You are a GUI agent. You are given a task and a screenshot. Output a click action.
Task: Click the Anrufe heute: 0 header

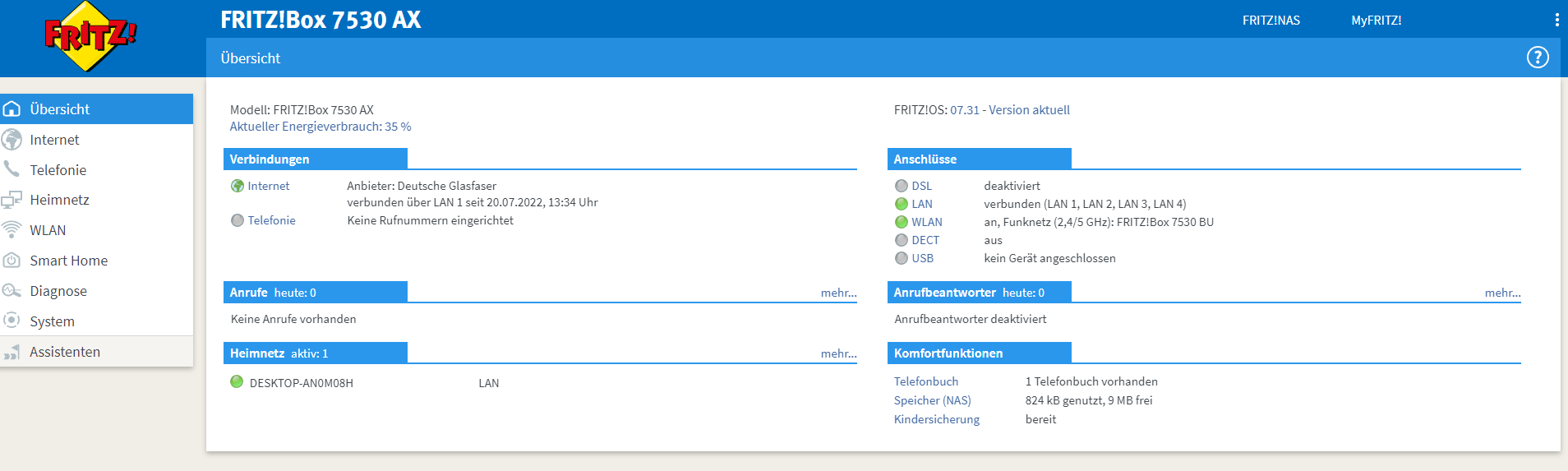click(x=316, y=292)
